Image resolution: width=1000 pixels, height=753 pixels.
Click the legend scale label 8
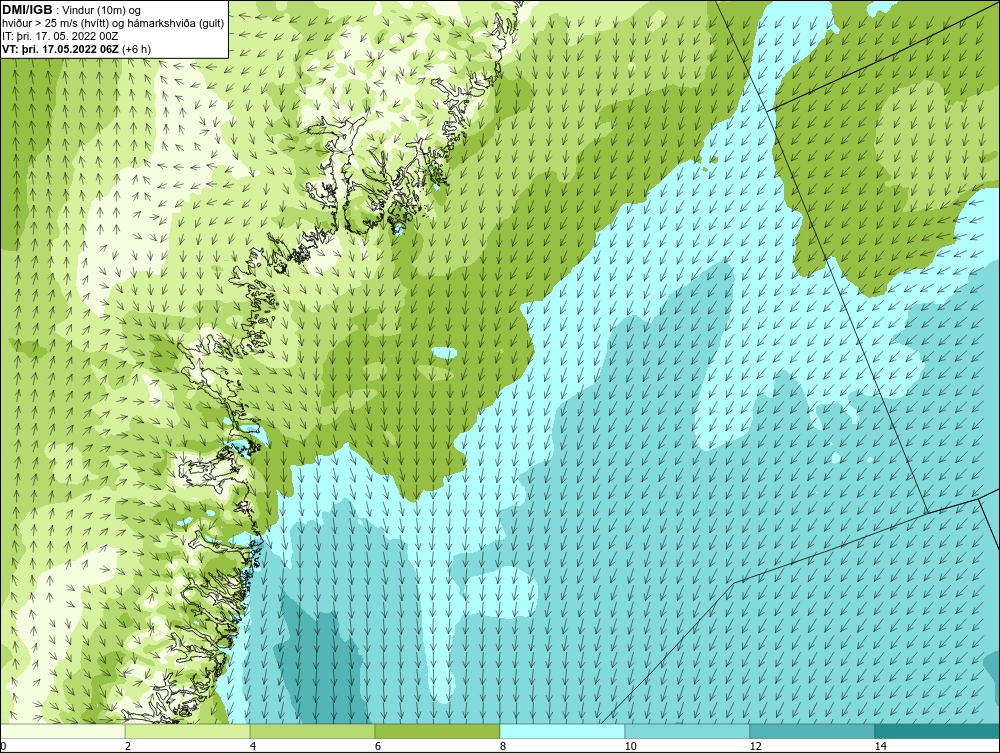[503, 746]
